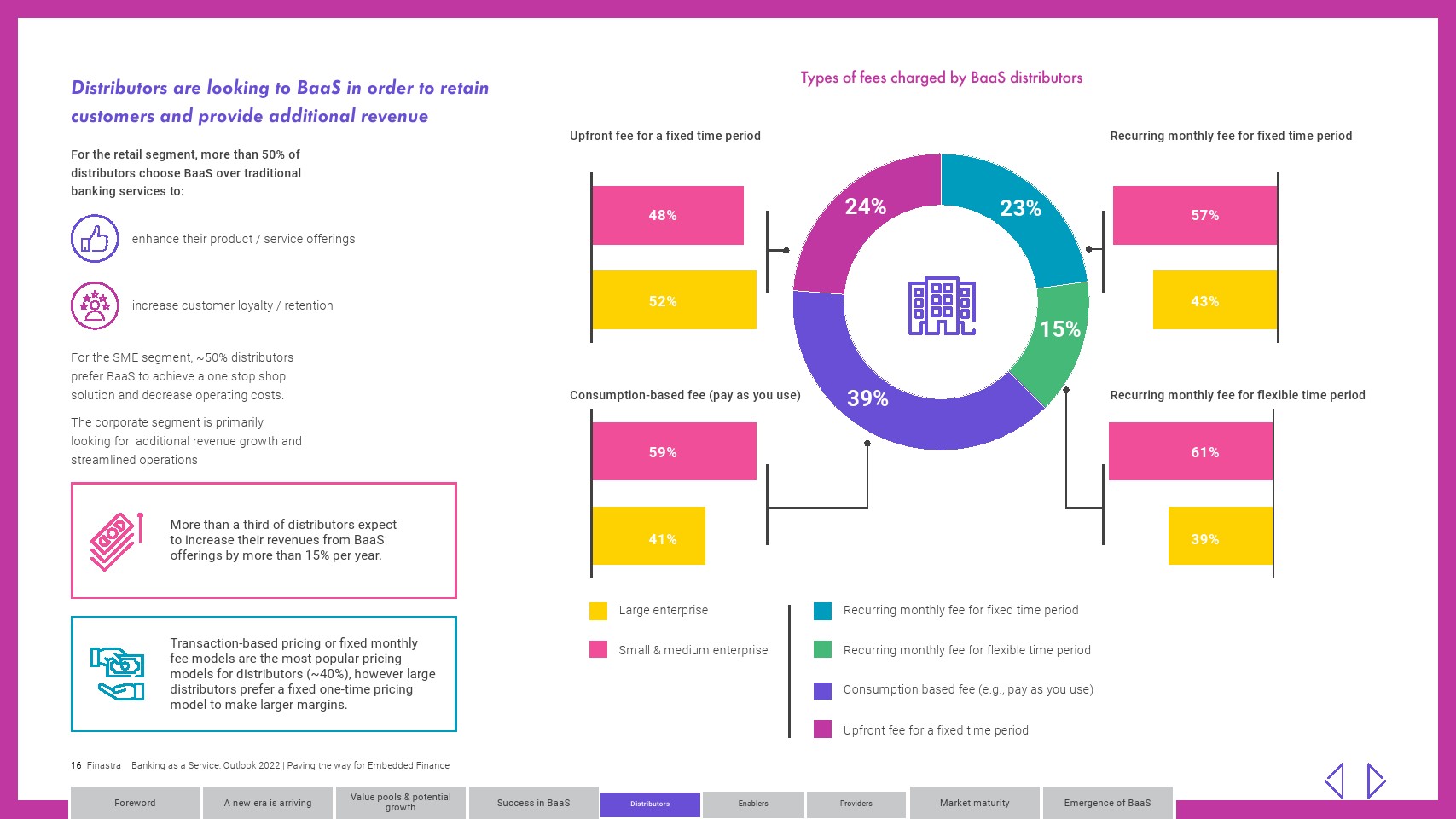Click the thumbs-up icon for product offerings
1456x819 pixels.
click(95, 238)
